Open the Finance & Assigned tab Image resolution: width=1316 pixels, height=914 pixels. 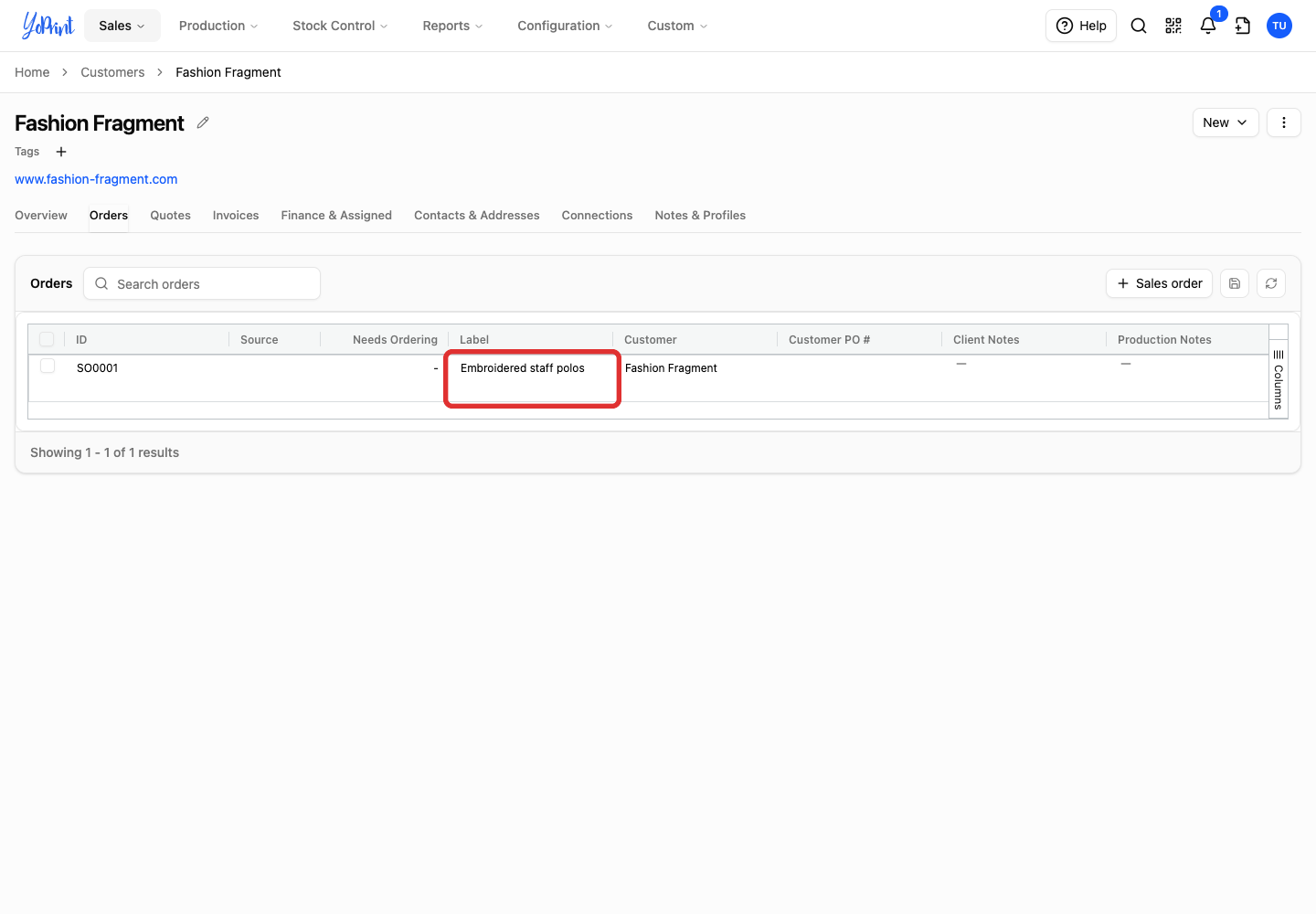(336, 216)
